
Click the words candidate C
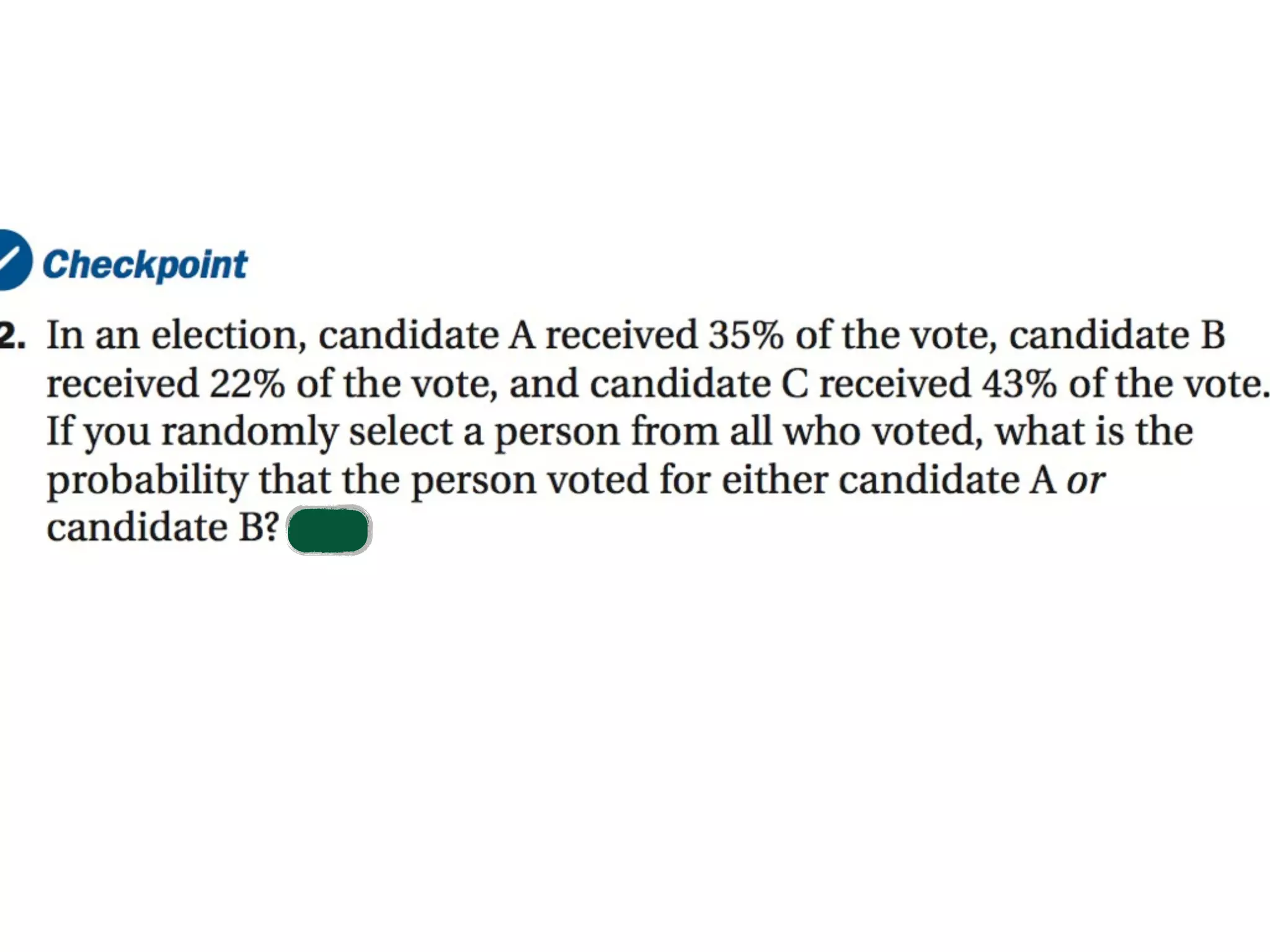pyautogui.click(x=699, y=384)
